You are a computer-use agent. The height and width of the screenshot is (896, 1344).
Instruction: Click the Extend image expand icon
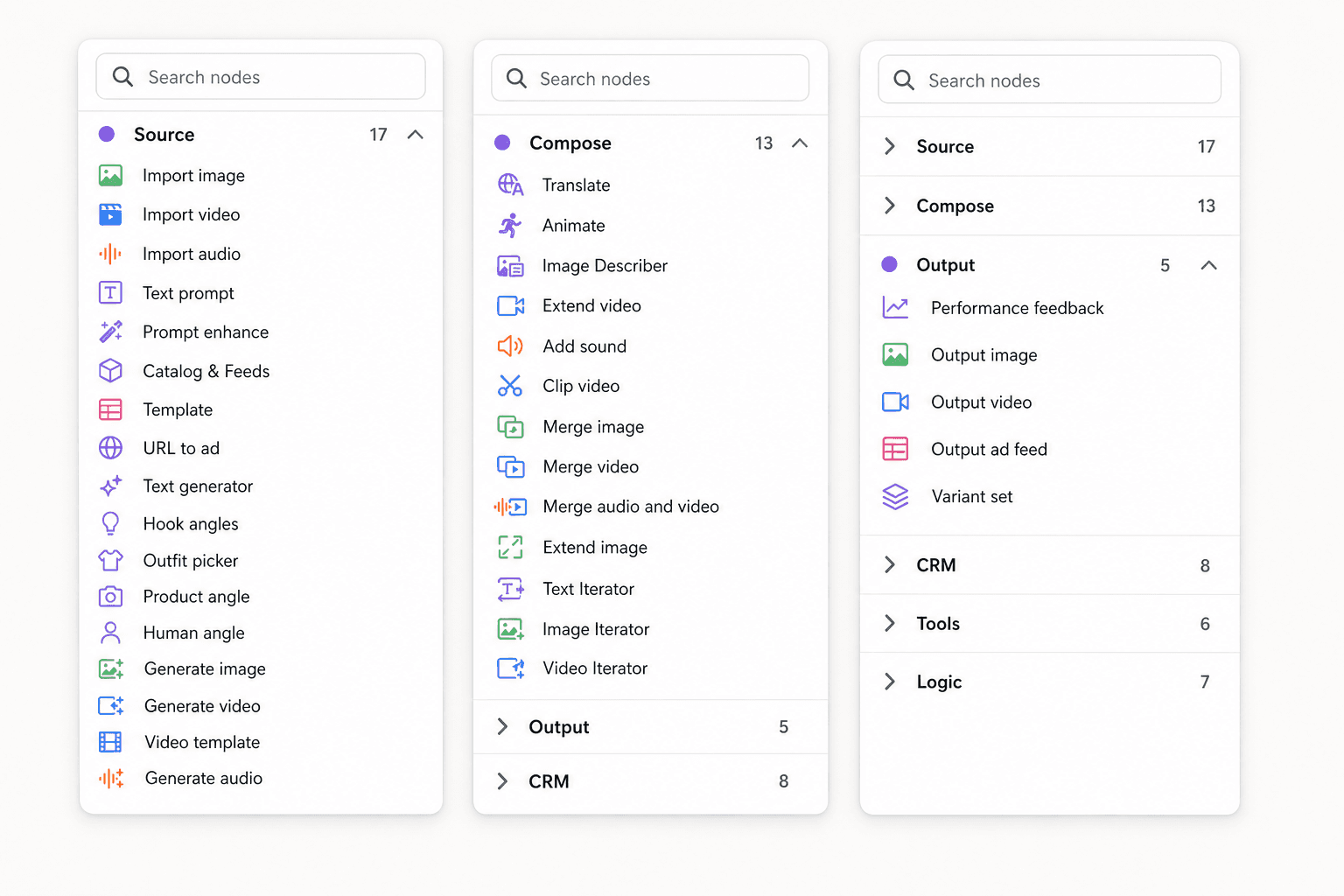[510, 547]
